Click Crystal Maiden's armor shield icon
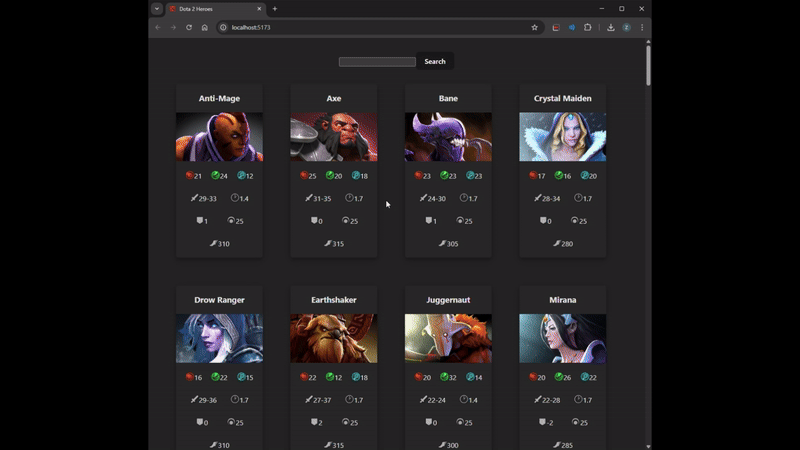800x450 pixels. click(x=543, y=220)
